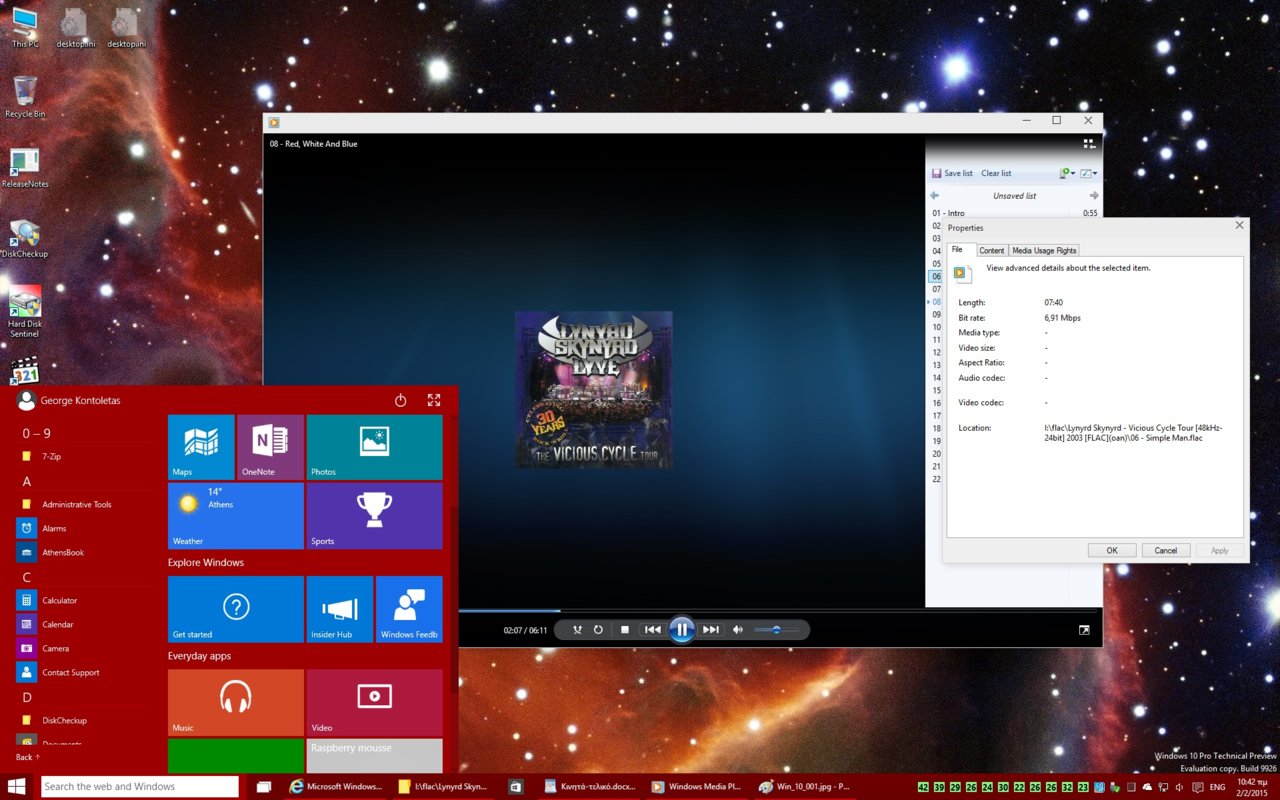Click the Start menu power button
Screen dimensions: 1280x800
click(400, 400)
